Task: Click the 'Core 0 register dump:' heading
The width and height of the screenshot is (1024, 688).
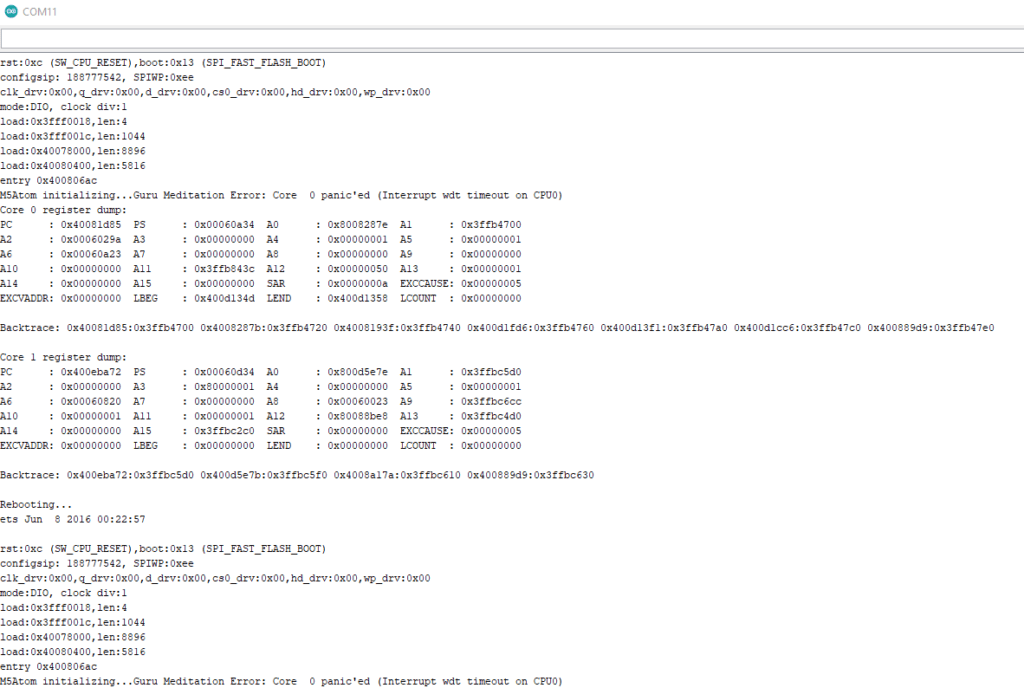Action: click(x=63, y=210)
